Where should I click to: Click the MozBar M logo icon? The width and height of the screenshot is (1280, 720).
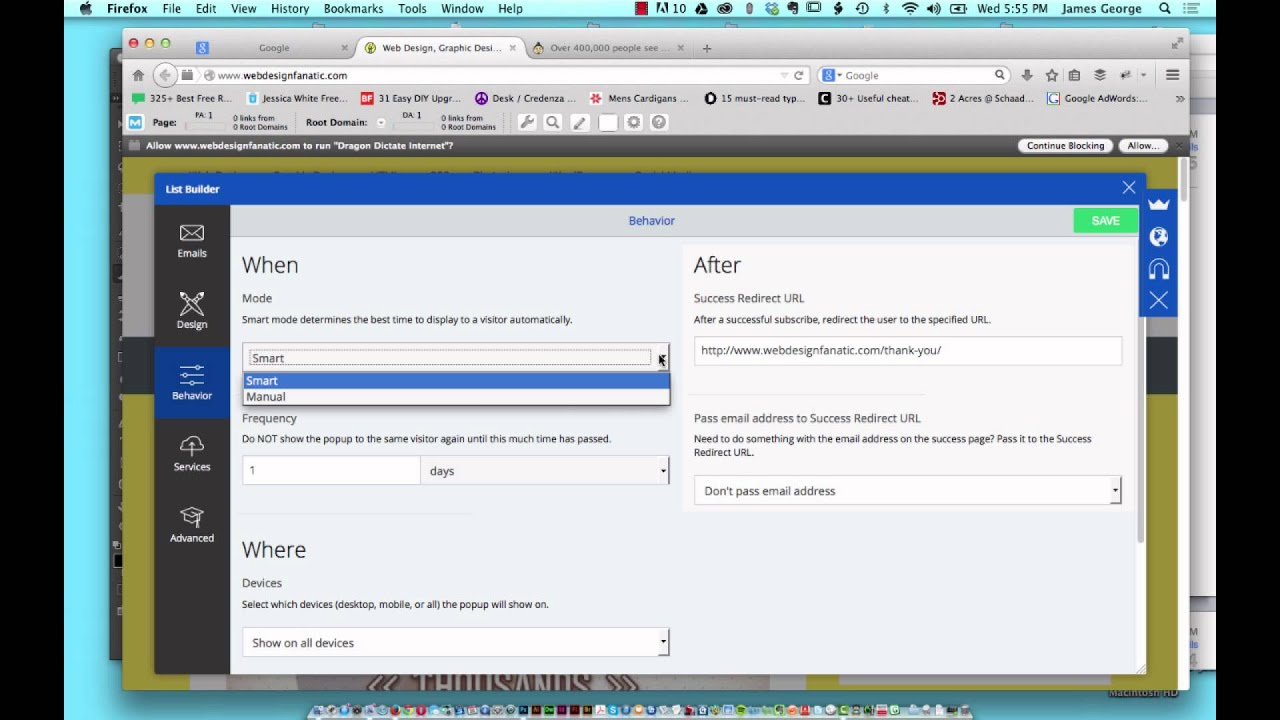click(135, 122)
